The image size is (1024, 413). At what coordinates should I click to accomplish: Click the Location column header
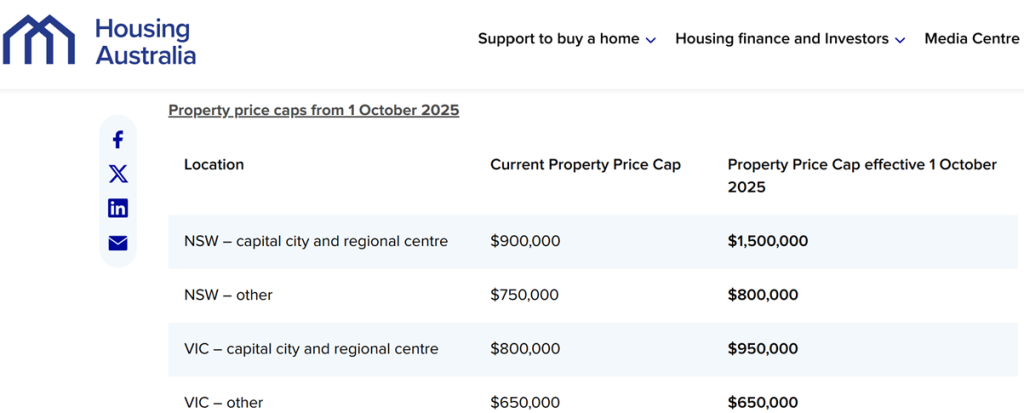click(214, 164)
